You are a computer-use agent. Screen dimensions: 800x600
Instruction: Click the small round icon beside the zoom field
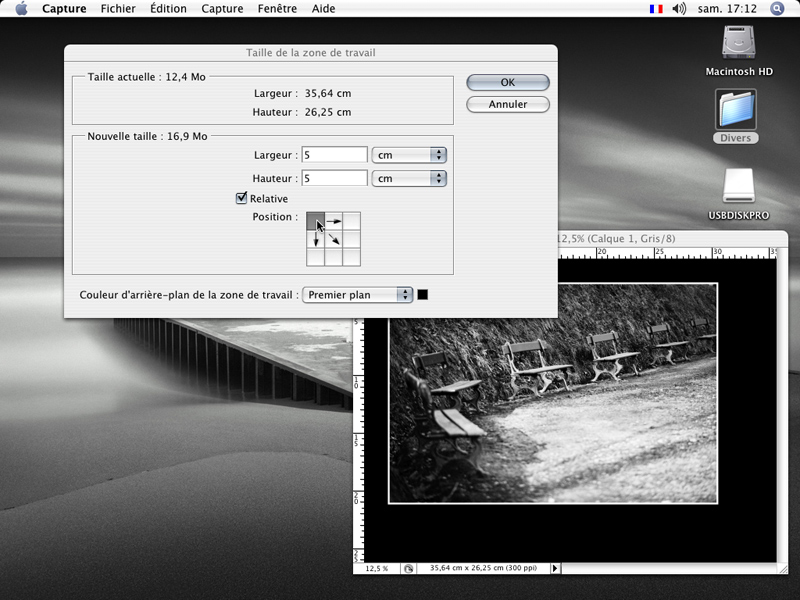tap(409, 568)
